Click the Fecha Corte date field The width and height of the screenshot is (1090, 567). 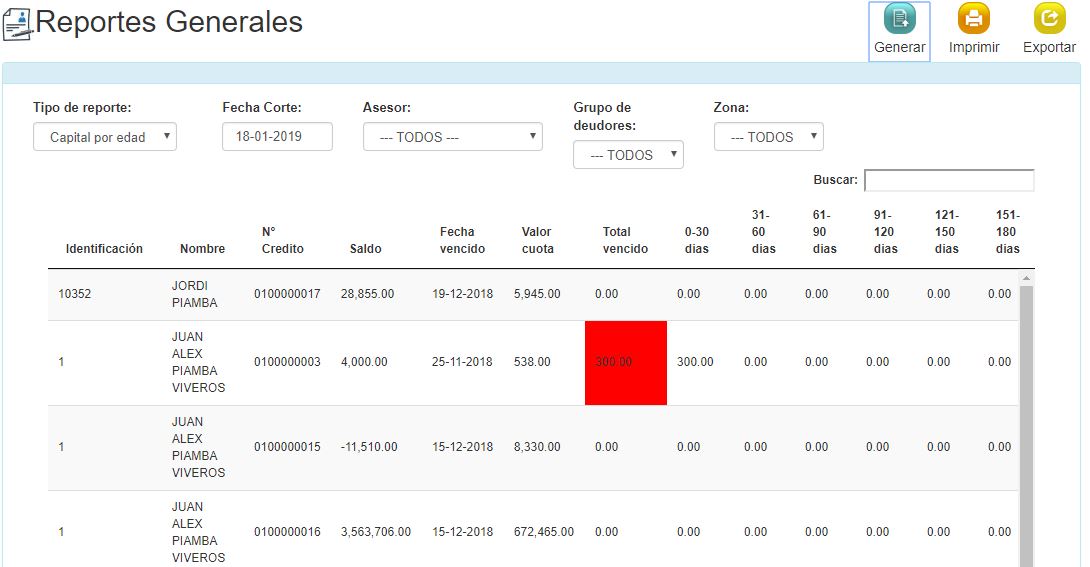pyautogui.click(x=277, y=137)
